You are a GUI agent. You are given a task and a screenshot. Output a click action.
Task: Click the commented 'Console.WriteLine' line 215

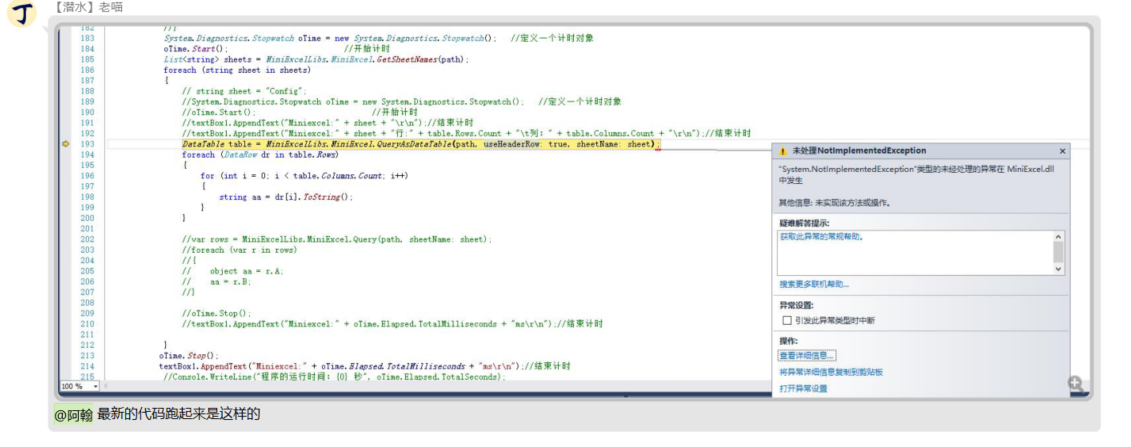click(x=335, y=376)
